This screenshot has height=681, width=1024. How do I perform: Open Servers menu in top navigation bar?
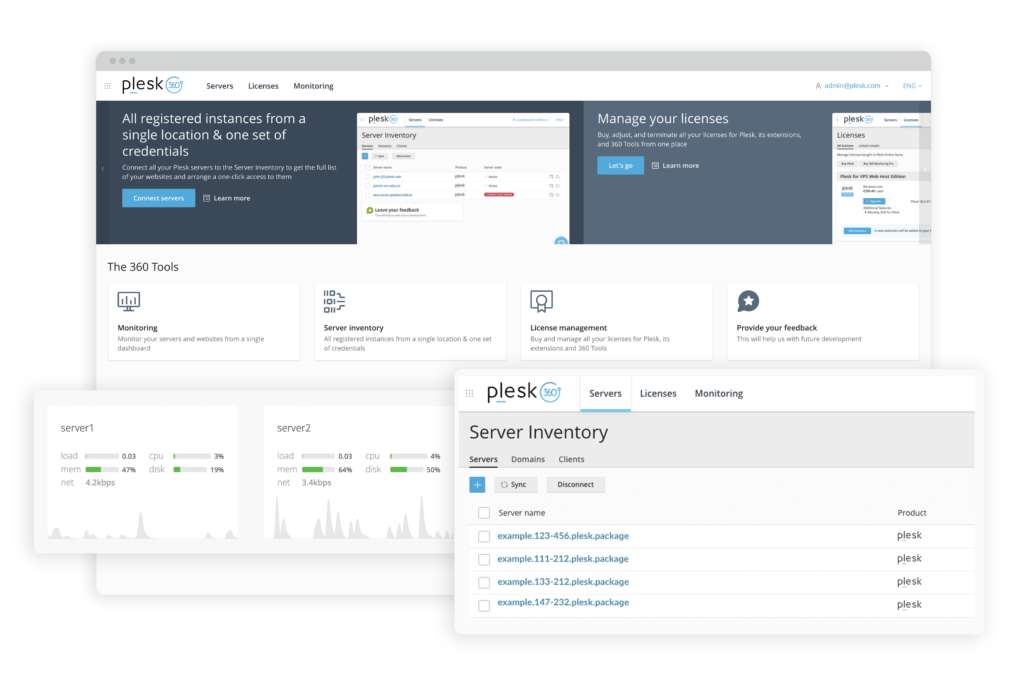click(219, 86)
